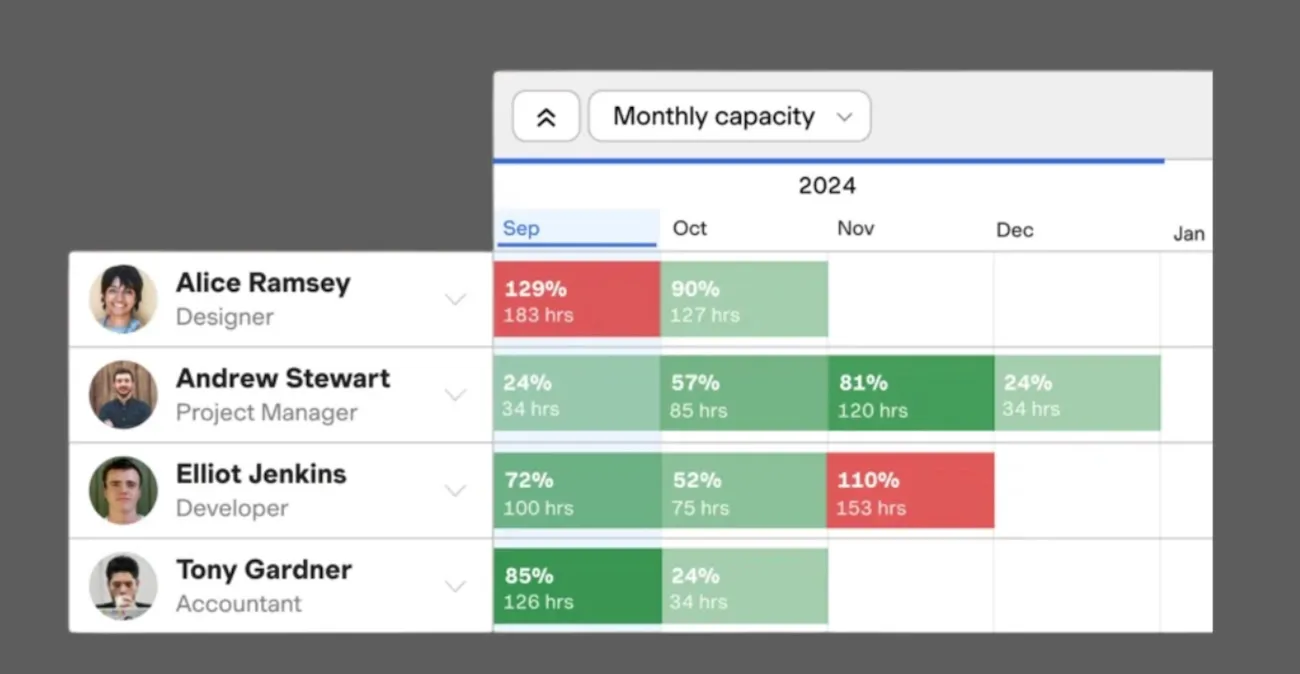The image size is (1300, 674).
Task: Select the Dec month label
Action: [x=1014, y=230]
